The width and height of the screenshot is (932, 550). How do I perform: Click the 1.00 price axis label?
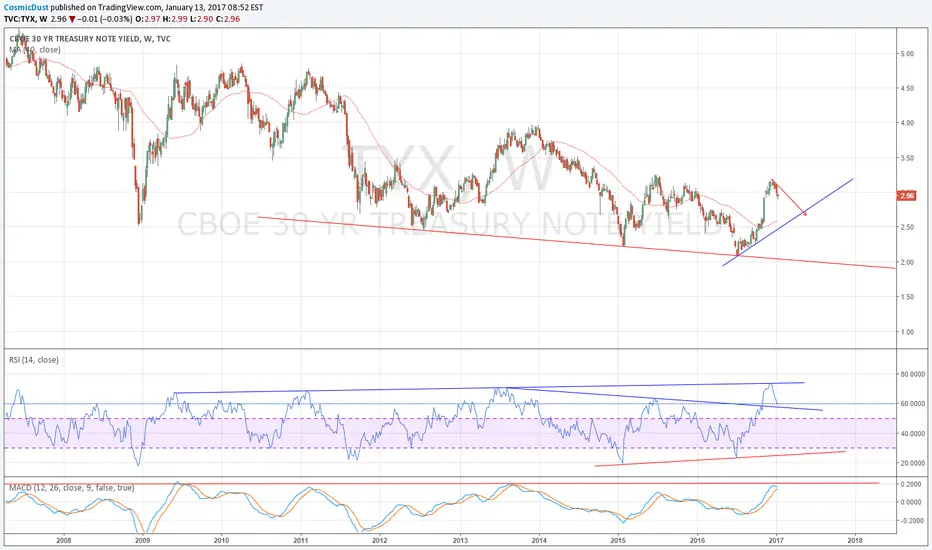(907, 332)
